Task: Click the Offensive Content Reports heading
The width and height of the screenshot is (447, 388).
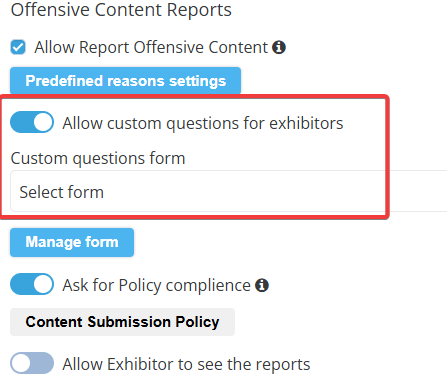Action: click(x=121, y=10)
